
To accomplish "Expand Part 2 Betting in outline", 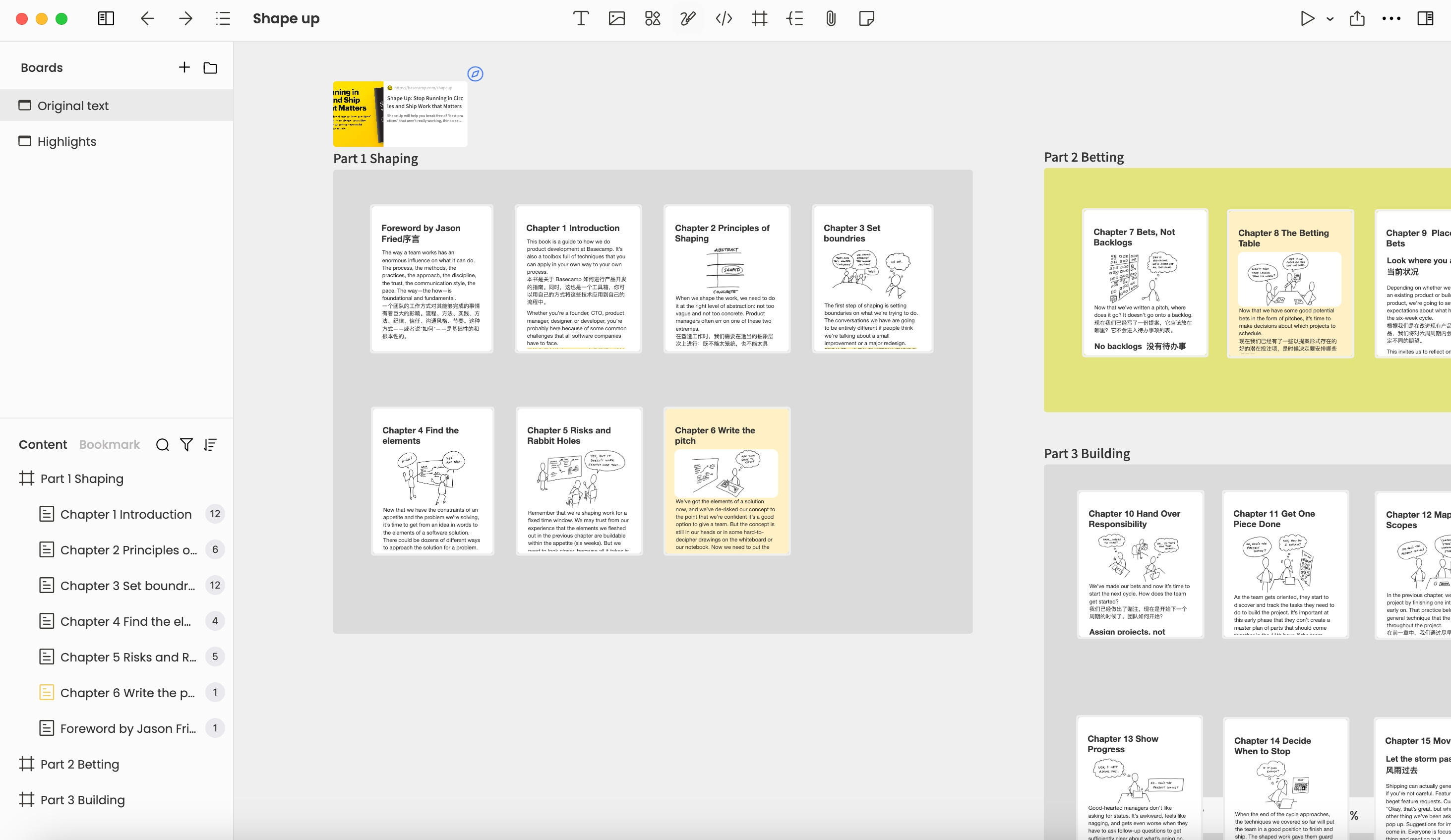I will point(79,764).
